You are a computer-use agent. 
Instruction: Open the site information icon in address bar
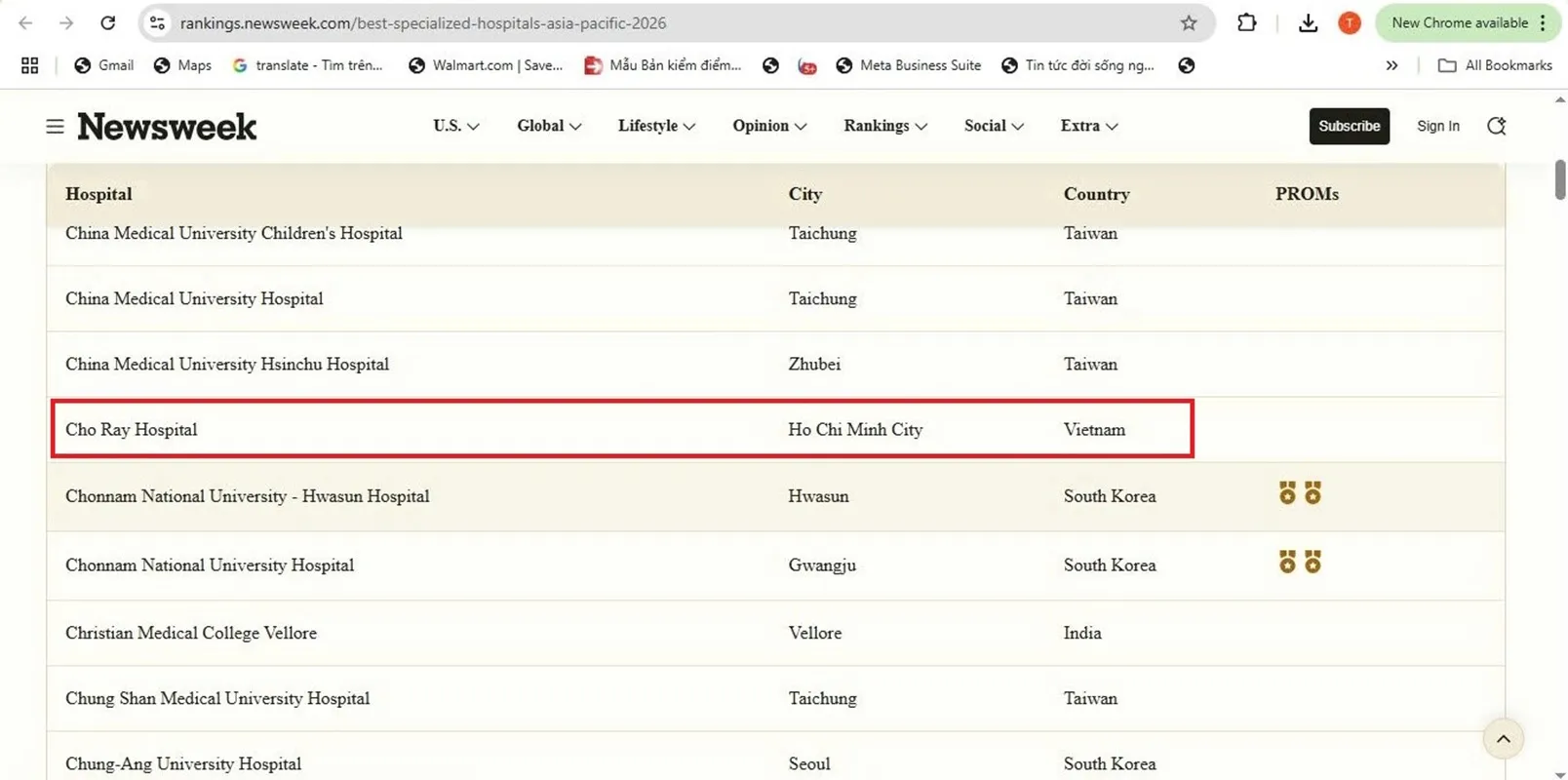point(157,22)
